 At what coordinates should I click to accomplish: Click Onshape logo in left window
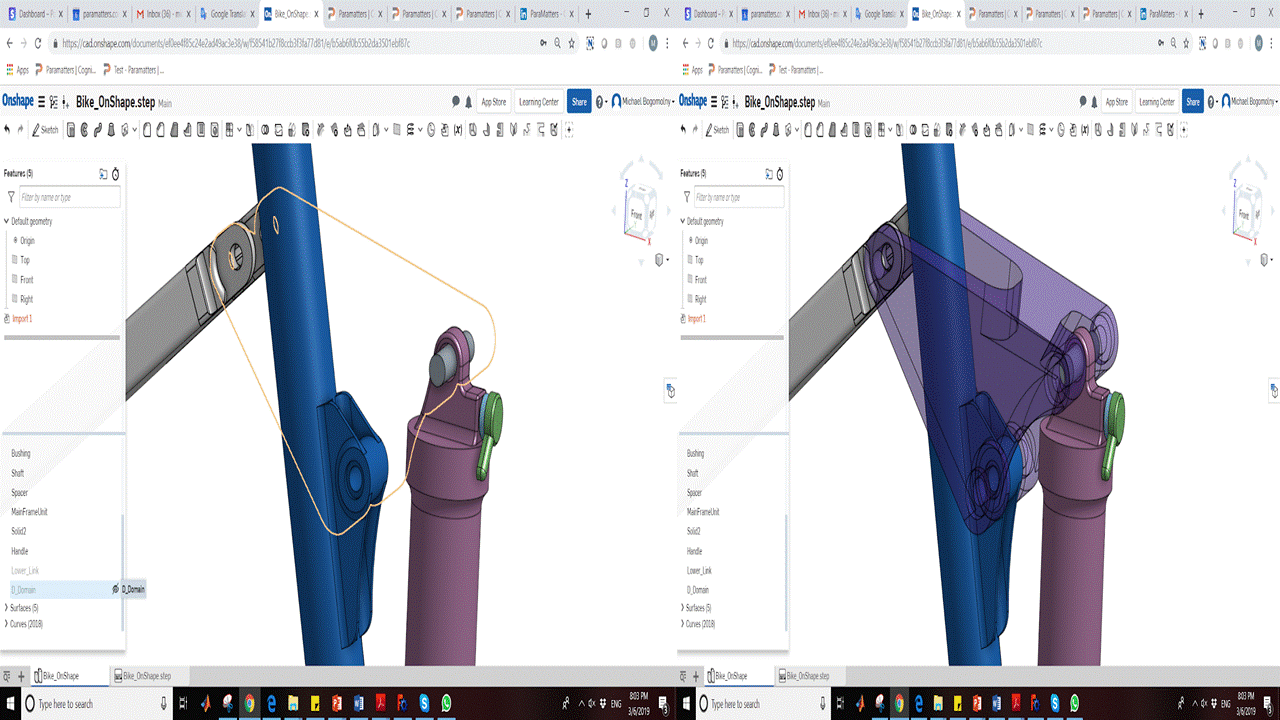17,101
